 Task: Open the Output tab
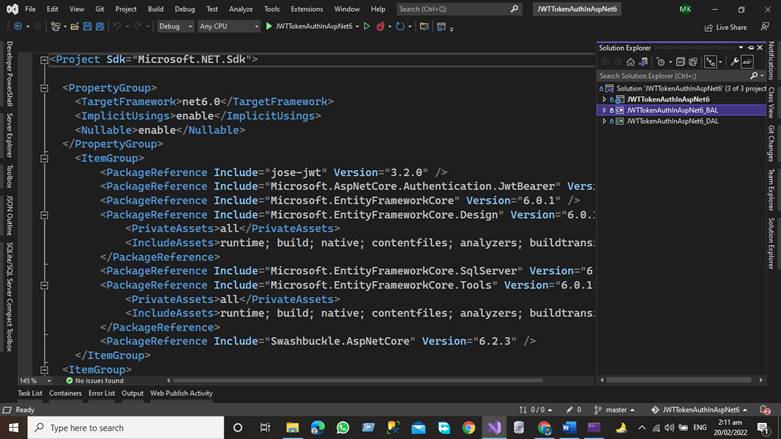coord(132,393)
